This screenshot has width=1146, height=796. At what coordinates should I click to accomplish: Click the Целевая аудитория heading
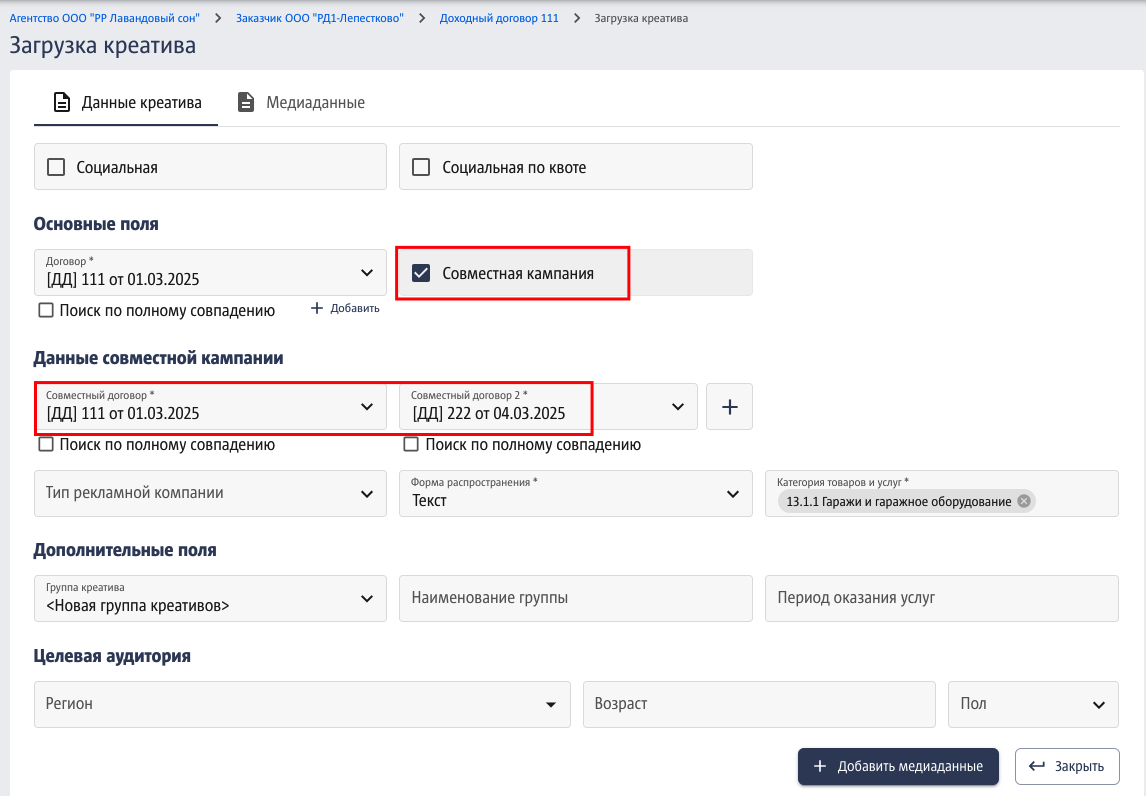[x=112, y=656]
